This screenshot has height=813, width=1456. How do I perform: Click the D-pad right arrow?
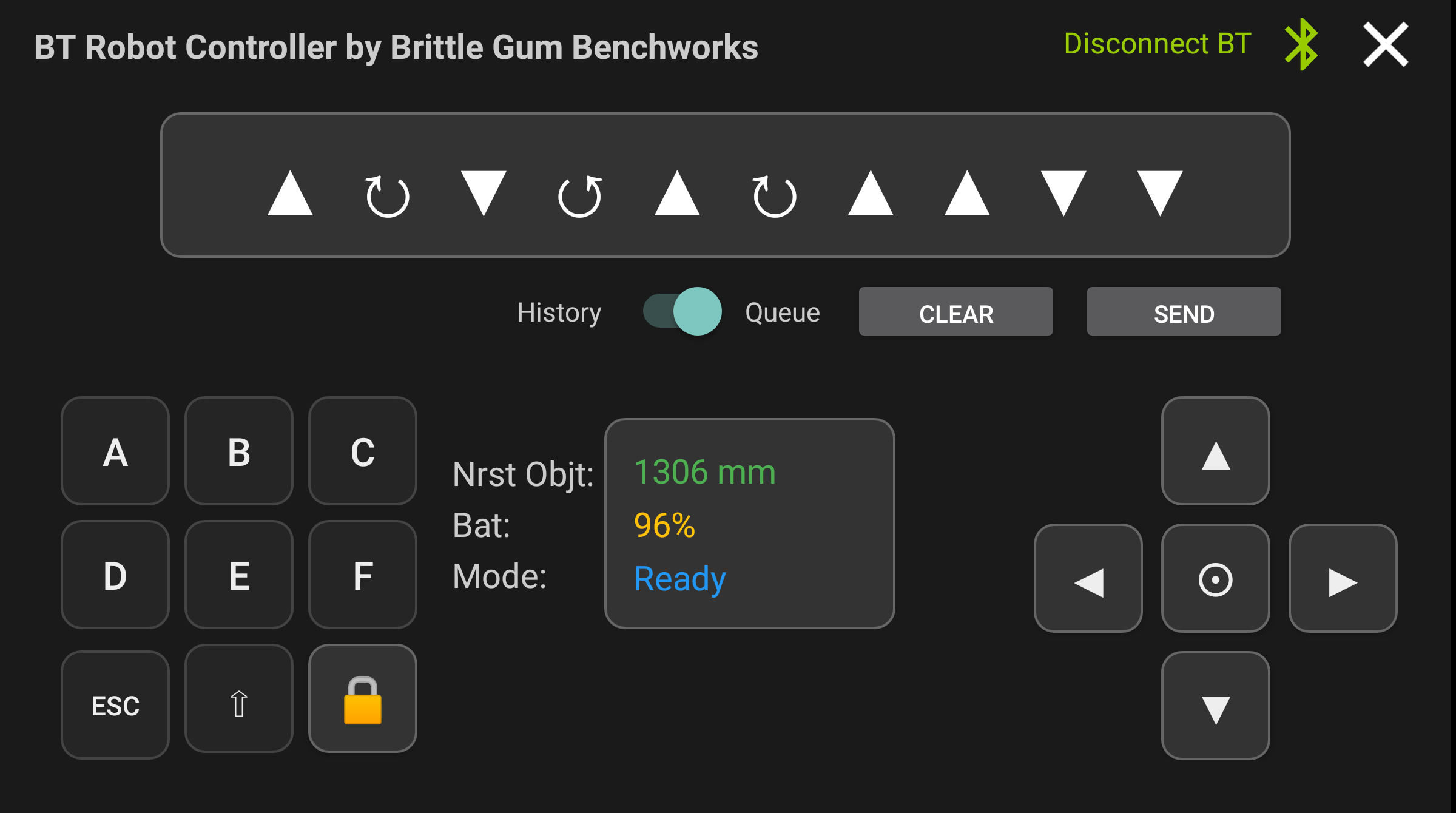click(1343, 578)
